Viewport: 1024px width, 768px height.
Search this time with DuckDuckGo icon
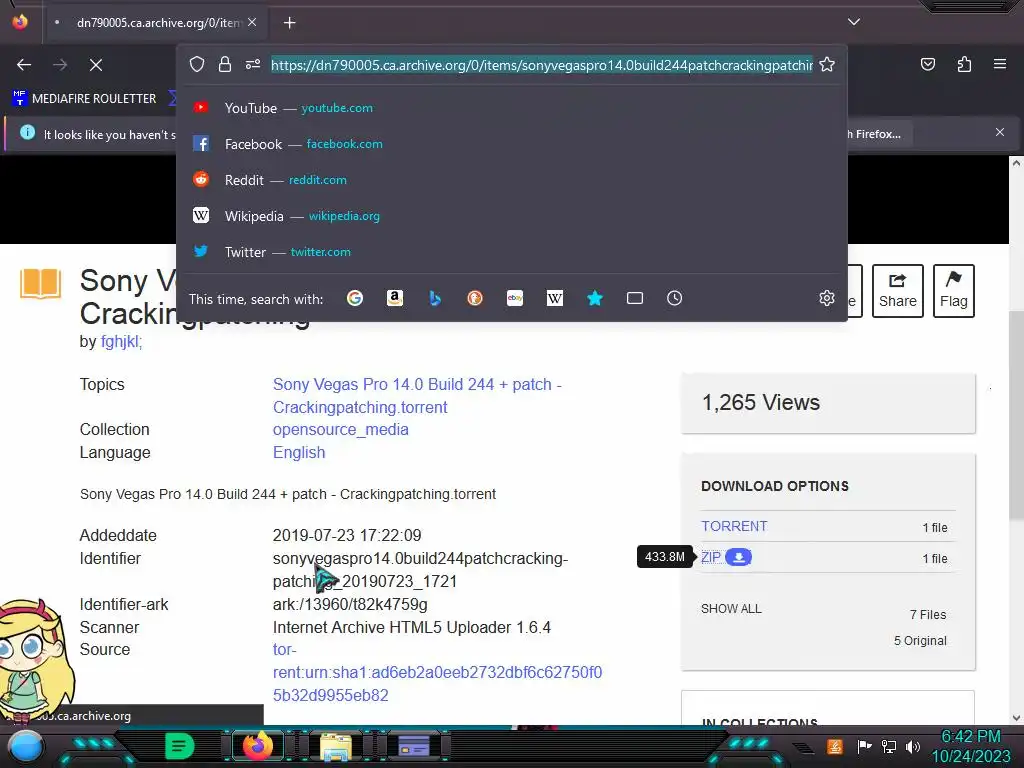[x=475, y=298]
